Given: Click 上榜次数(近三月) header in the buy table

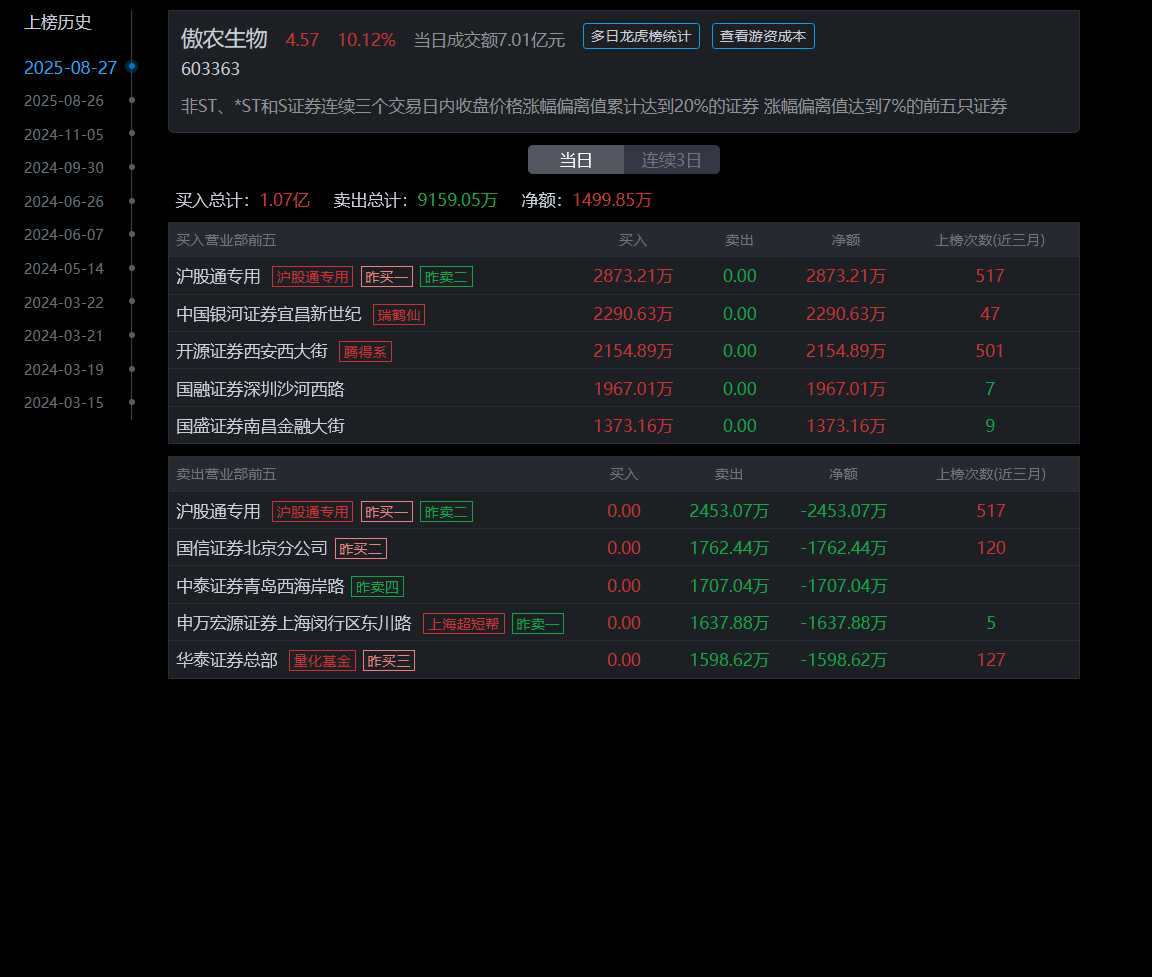Looking at the screenshot, I should click(990, 240).
